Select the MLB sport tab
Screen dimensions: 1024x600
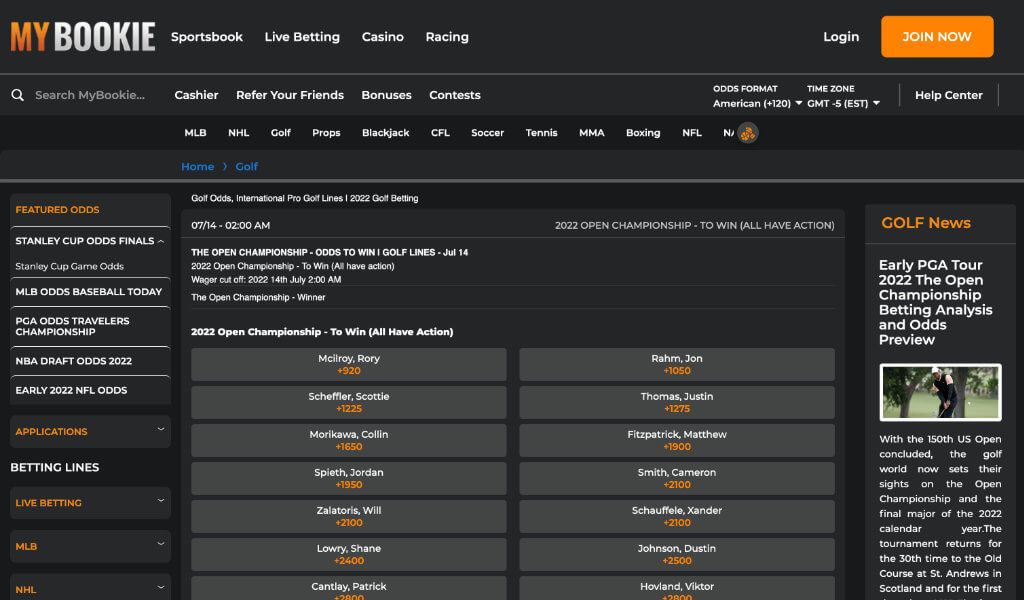195,133
